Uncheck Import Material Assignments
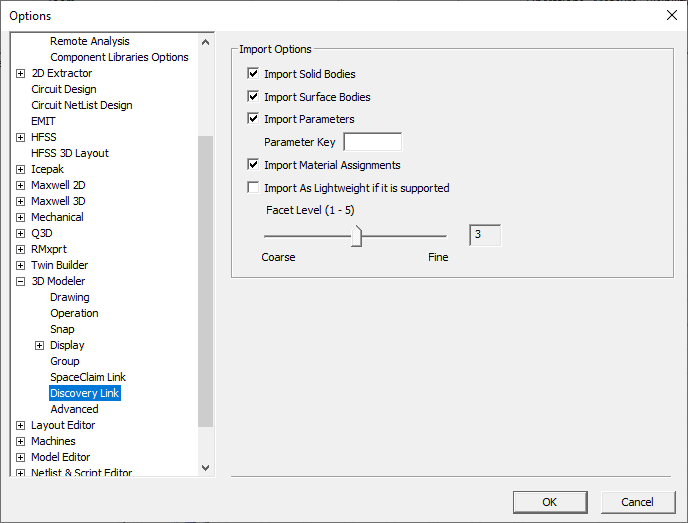 pos(253,164)
